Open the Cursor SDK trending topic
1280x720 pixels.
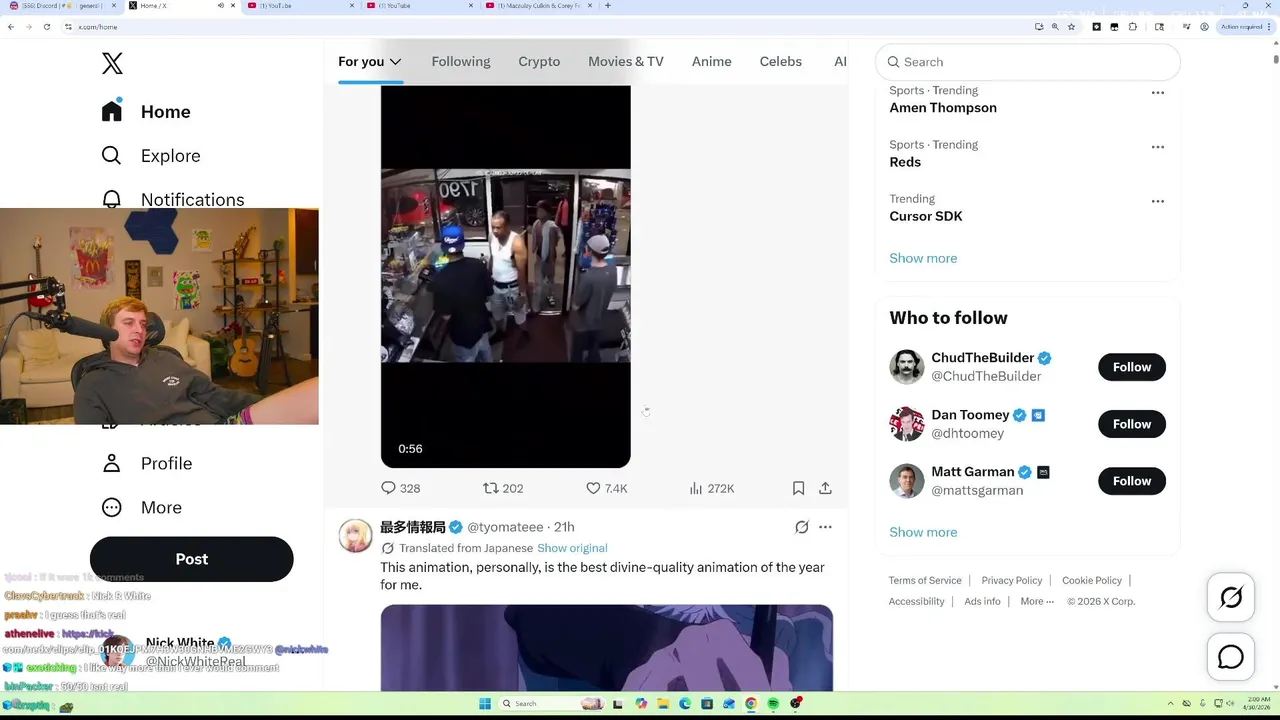click(x=926, y=216)
